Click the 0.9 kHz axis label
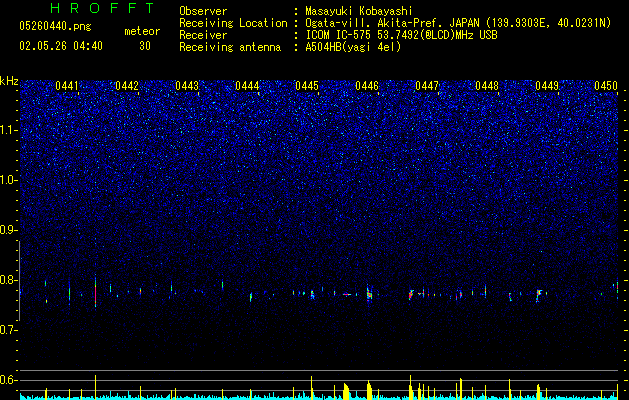Image resolution: width=629 pixels, height=400 pixels. 8,230
